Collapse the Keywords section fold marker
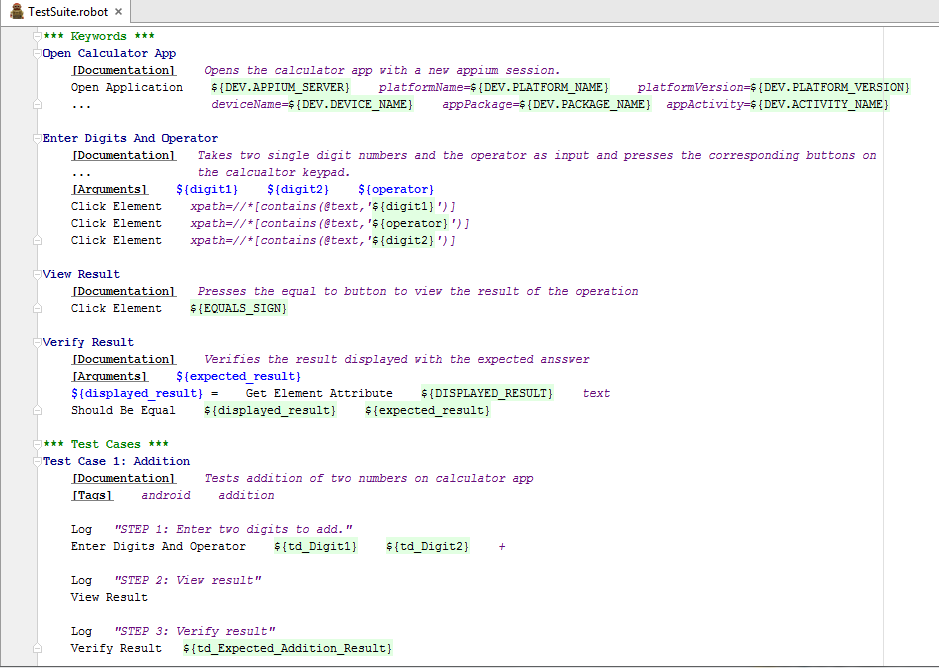 click(37, 37)
